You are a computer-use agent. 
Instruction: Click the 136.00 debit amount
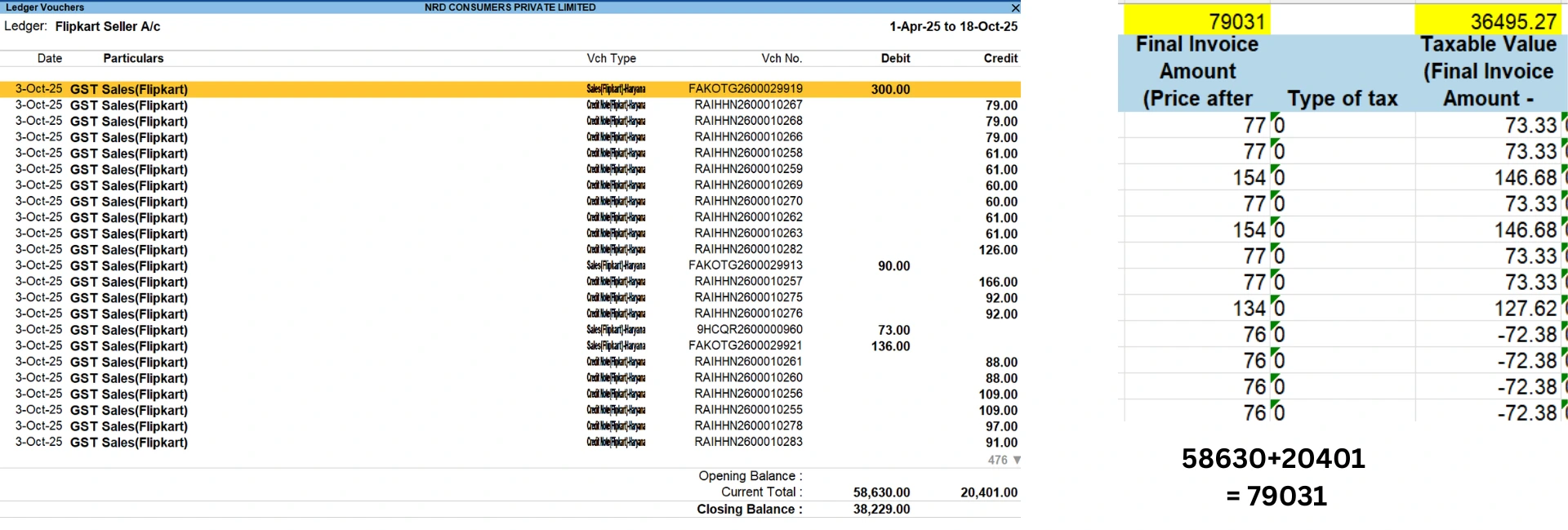890,346
